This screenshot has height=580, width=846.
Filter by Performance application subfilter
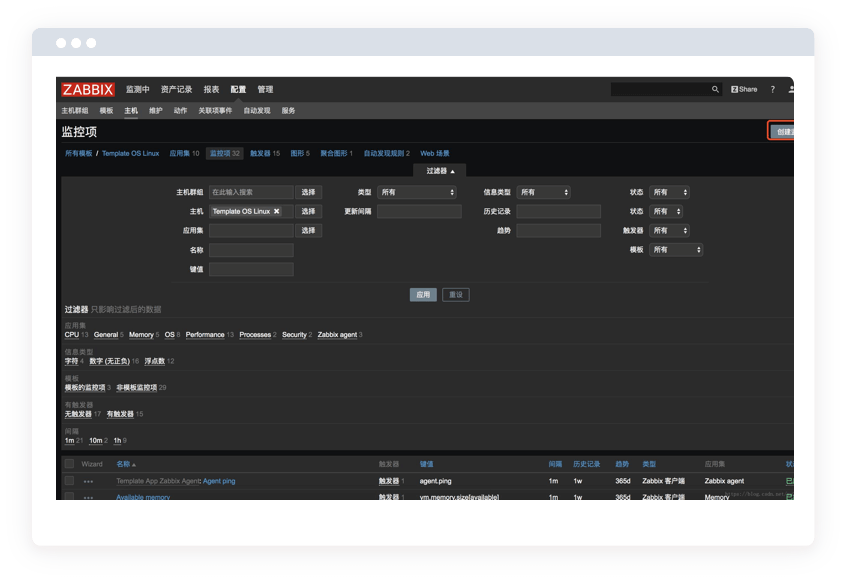click(x=205, y=335)
